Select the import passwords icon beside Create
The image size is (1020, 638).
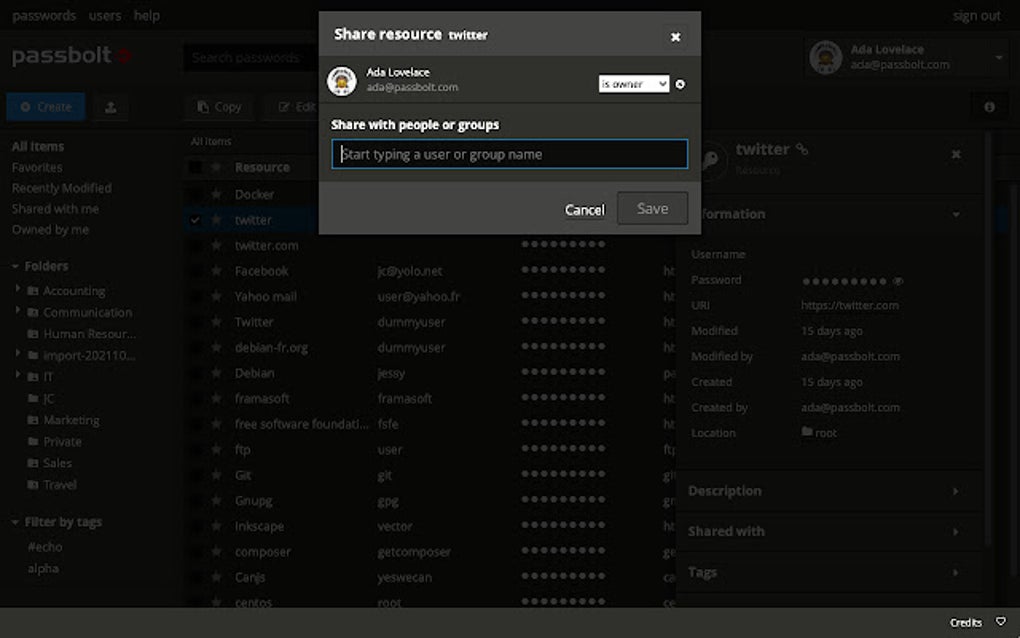[x=110, y=106]
